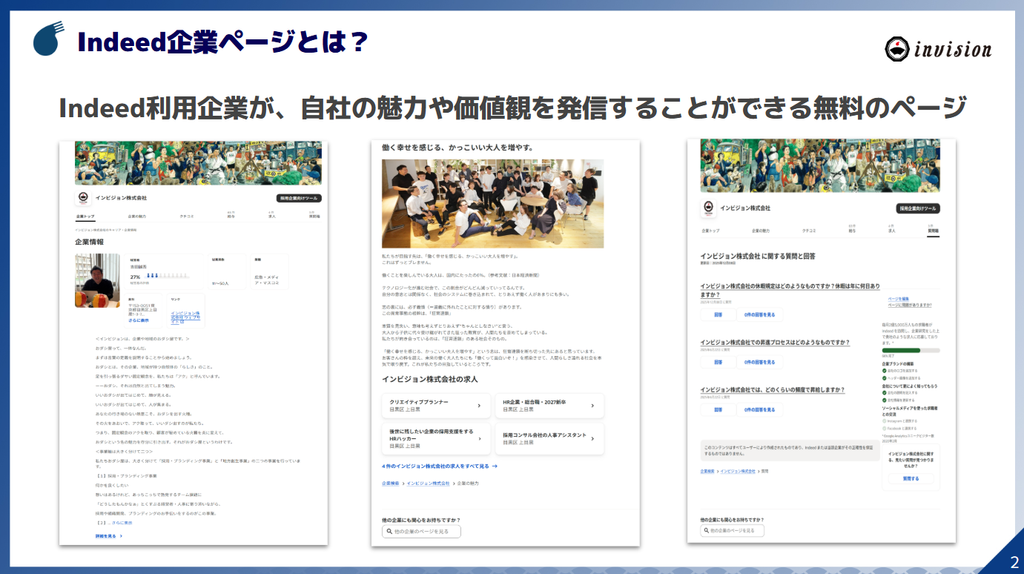Click インビジョン株式会社に関する質問と回答 heading
The height and width of the screenshot is (574, 1024).
[758, 257]
